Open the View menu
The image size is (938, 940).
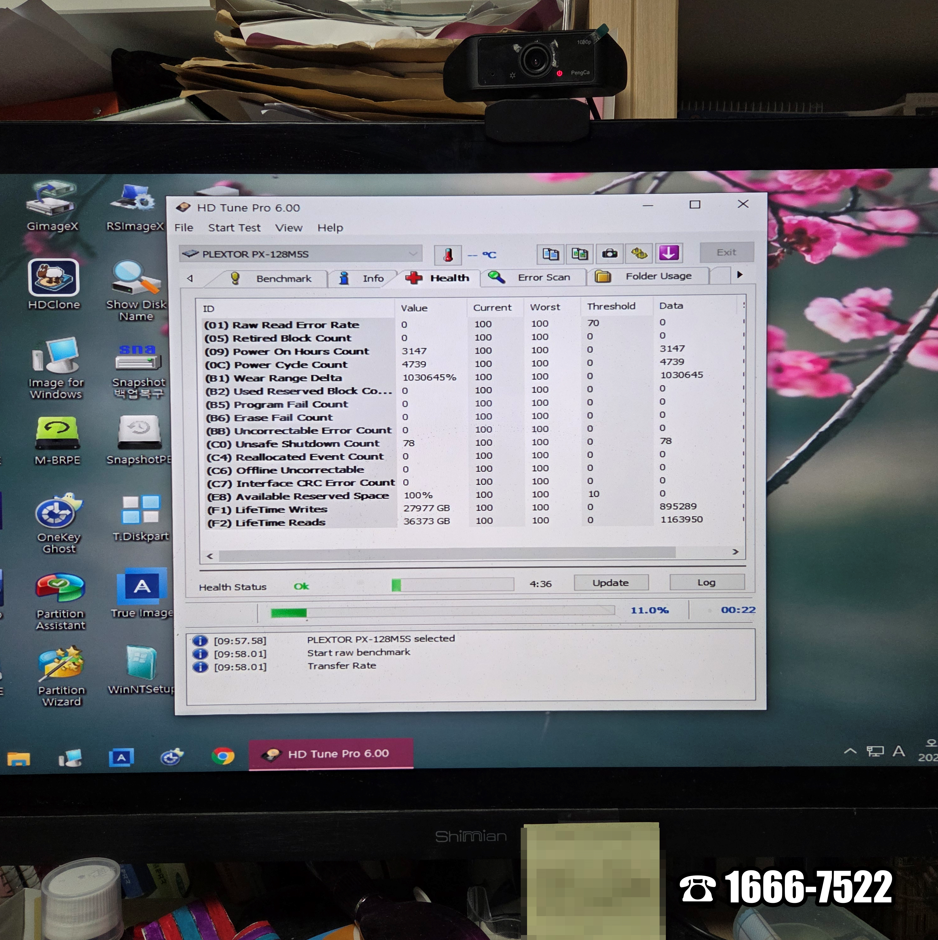coord(288,228)
